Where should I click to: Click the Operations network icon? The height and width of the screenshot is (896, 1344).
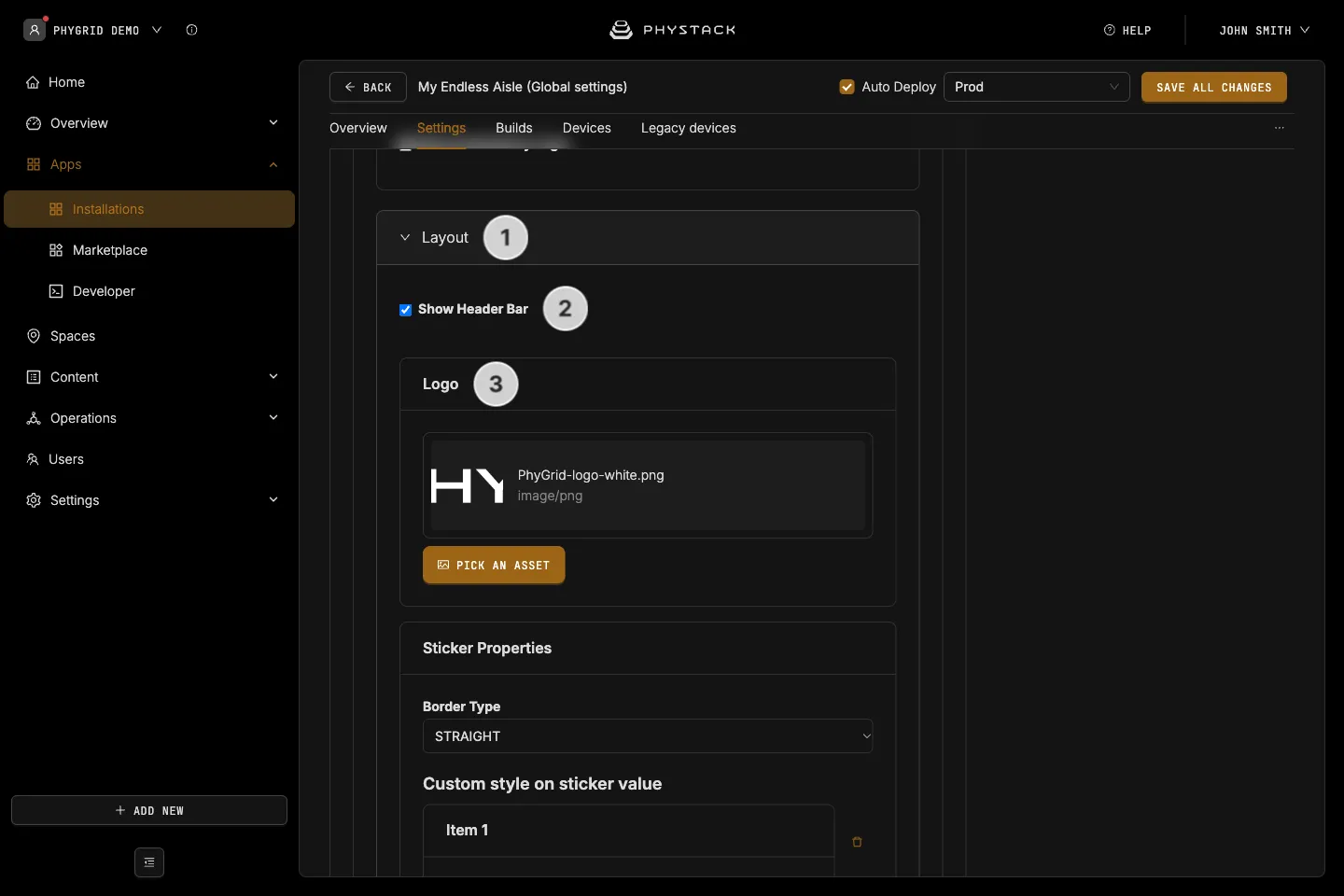point(34,418)
